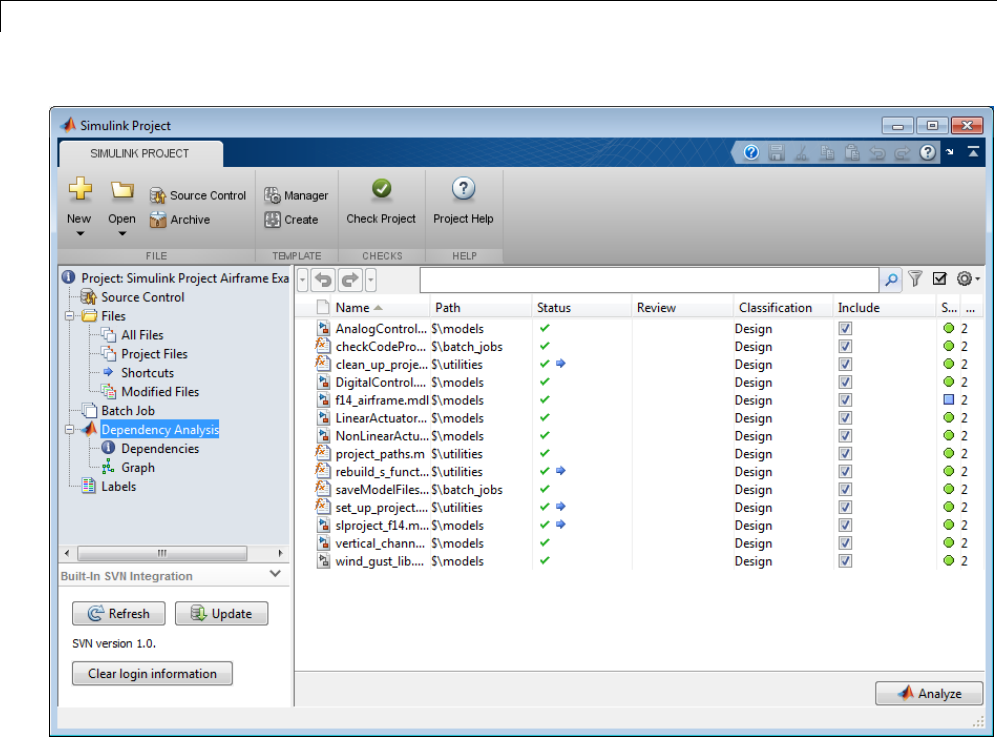Uncheck Include for clean_up_proje row
This screenshot has height=737, width=997.
(845, 364)
